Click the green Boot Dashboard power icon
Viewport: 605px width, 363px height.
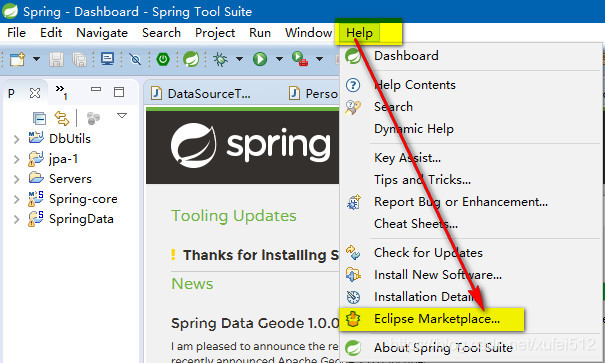[x=163, y=59]
